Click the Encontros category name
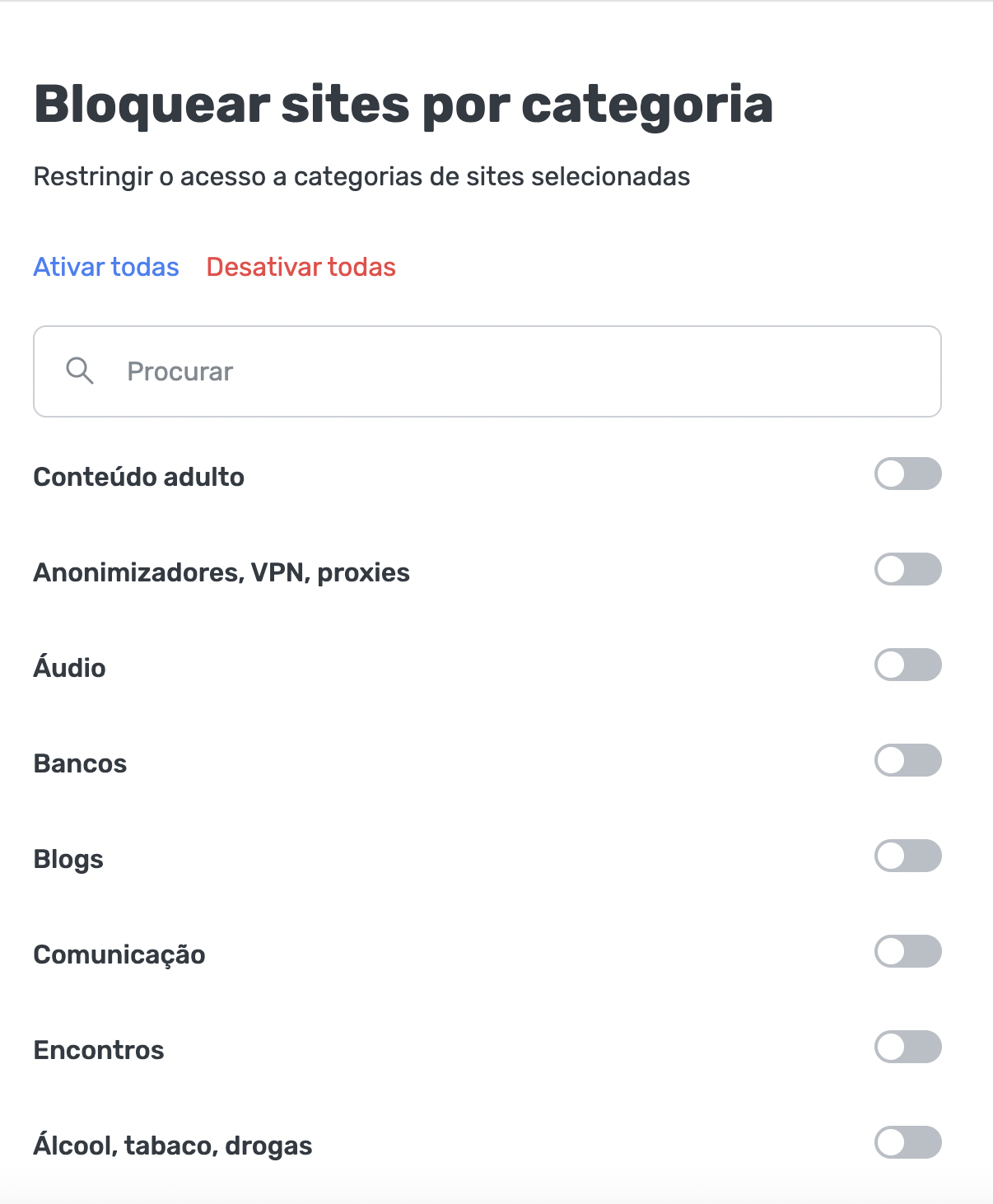This screenshot has width=993, height=1204. (x=99, y=1049)
